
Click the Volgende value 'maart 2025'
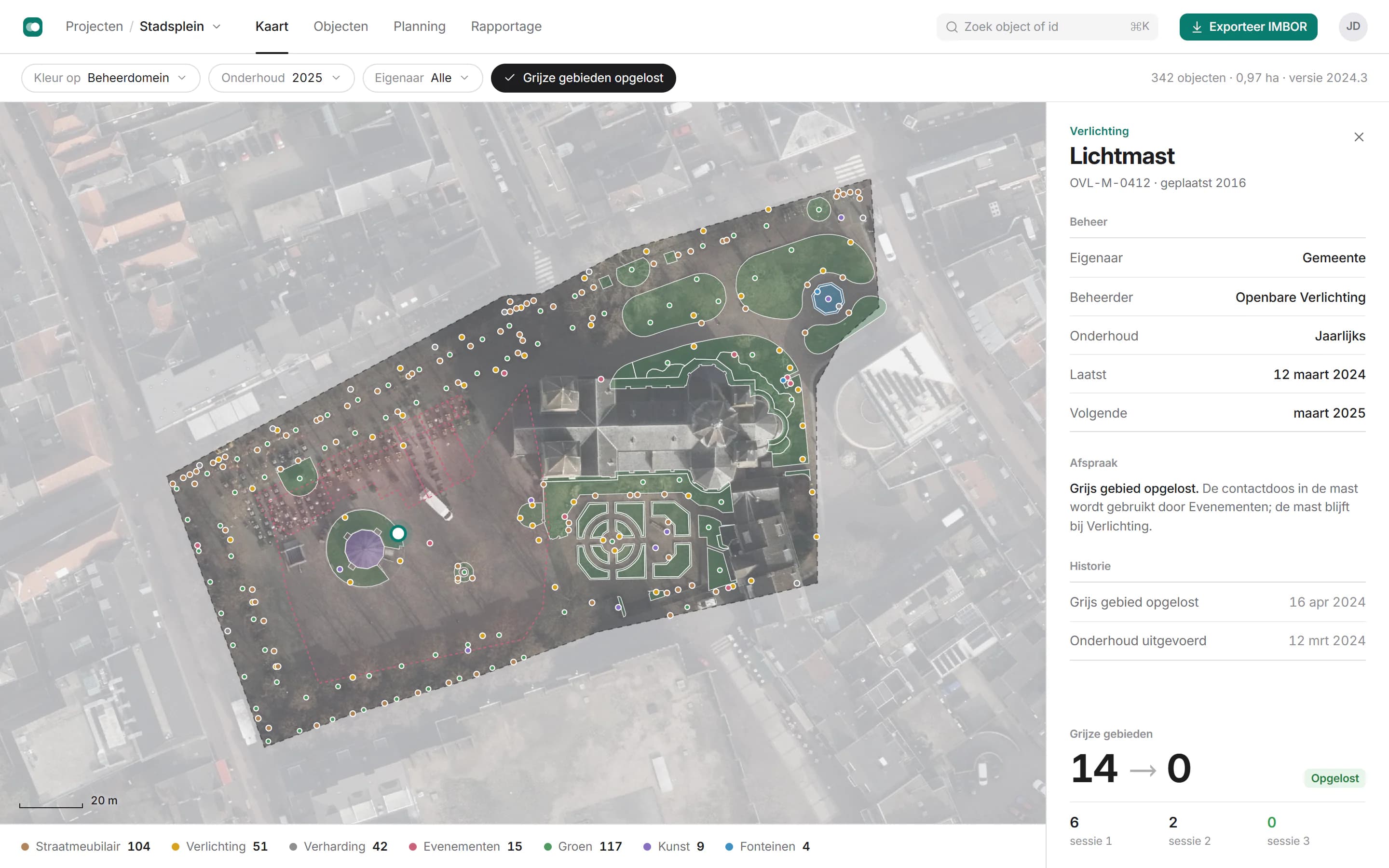coord(1329,413)
